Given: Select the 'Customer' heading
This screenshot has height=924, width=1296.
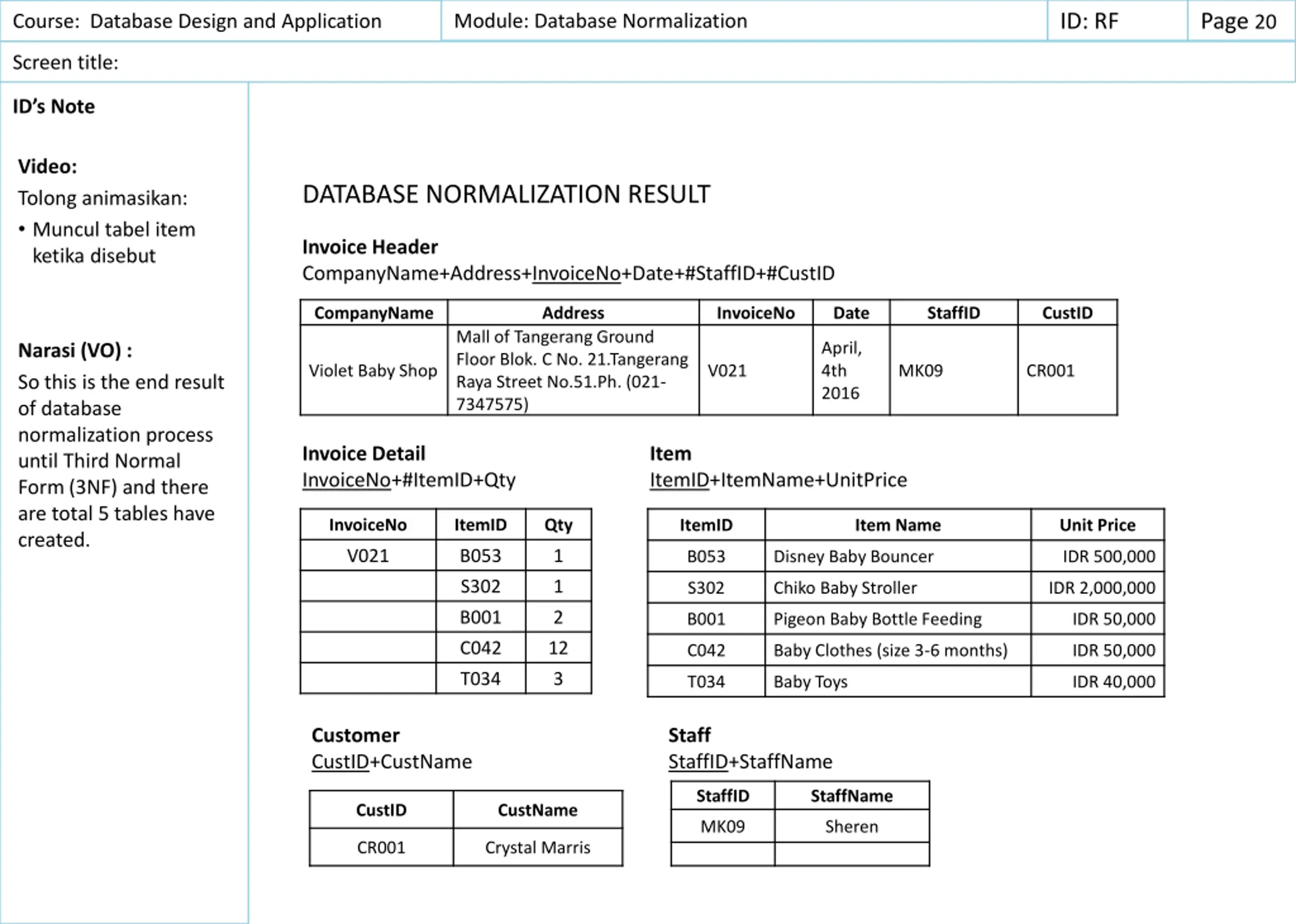Looking at the screenshot, I should (355, 735).
